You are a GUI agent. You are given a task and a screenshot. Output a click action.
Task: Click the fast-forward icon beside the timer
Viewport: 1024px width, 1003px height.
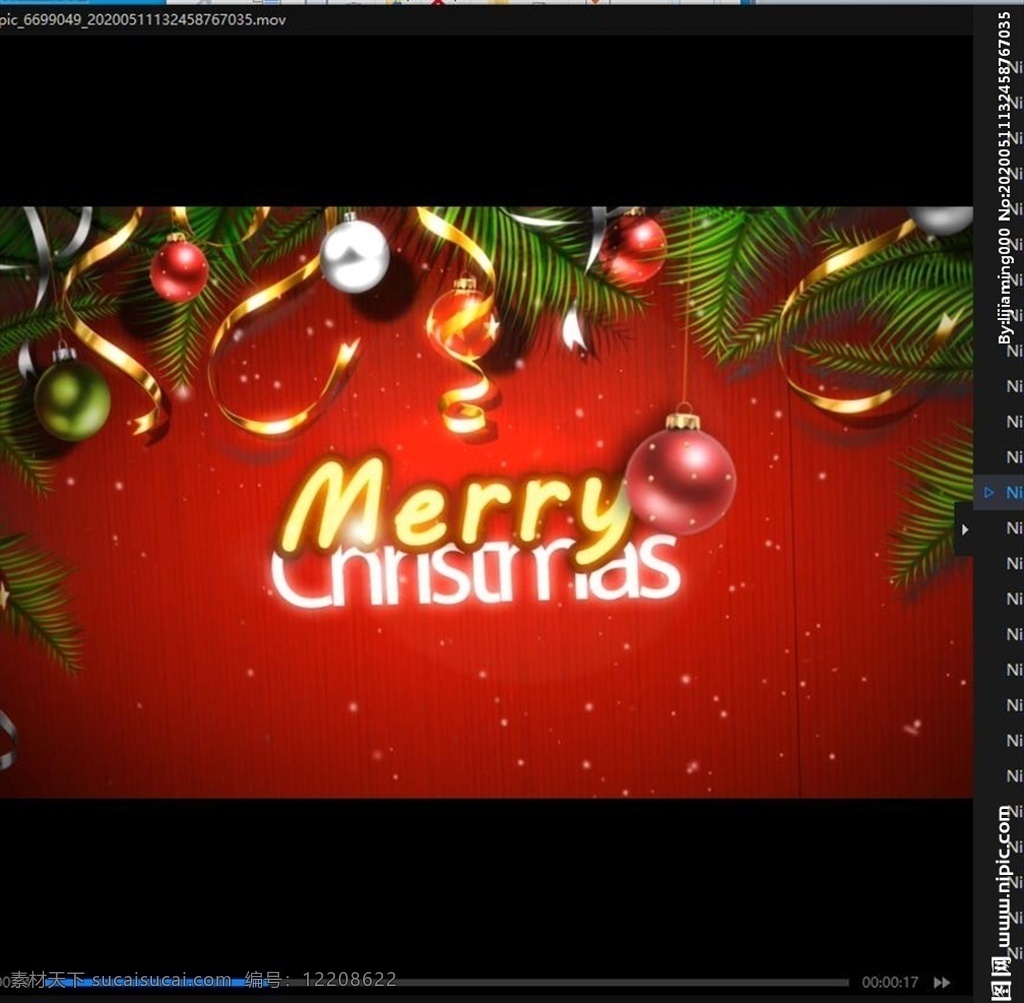click(942, 982)
